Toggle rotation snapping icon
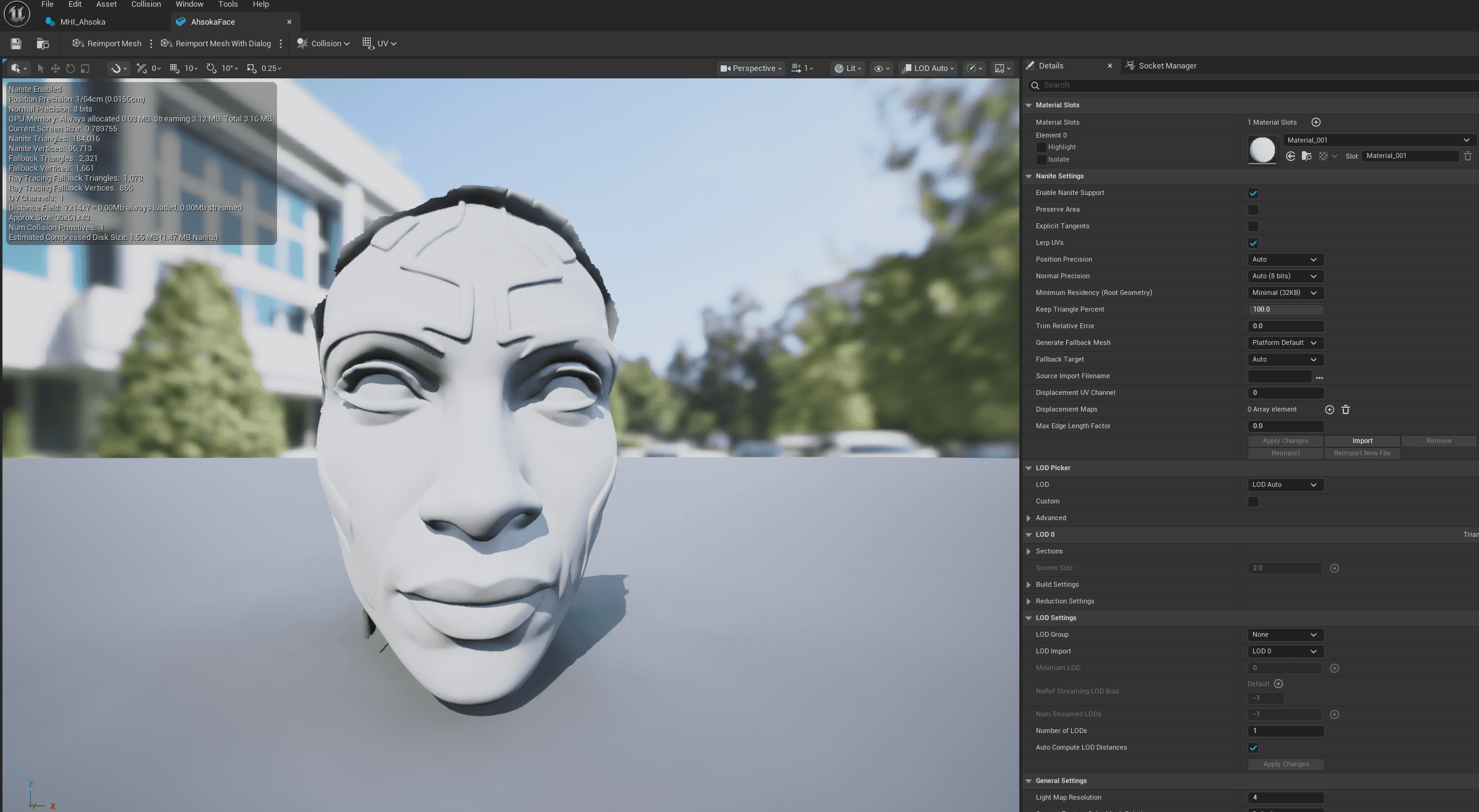Viewport: 1479px width, 812px height. pyautogui.click(x=212, y=68)
